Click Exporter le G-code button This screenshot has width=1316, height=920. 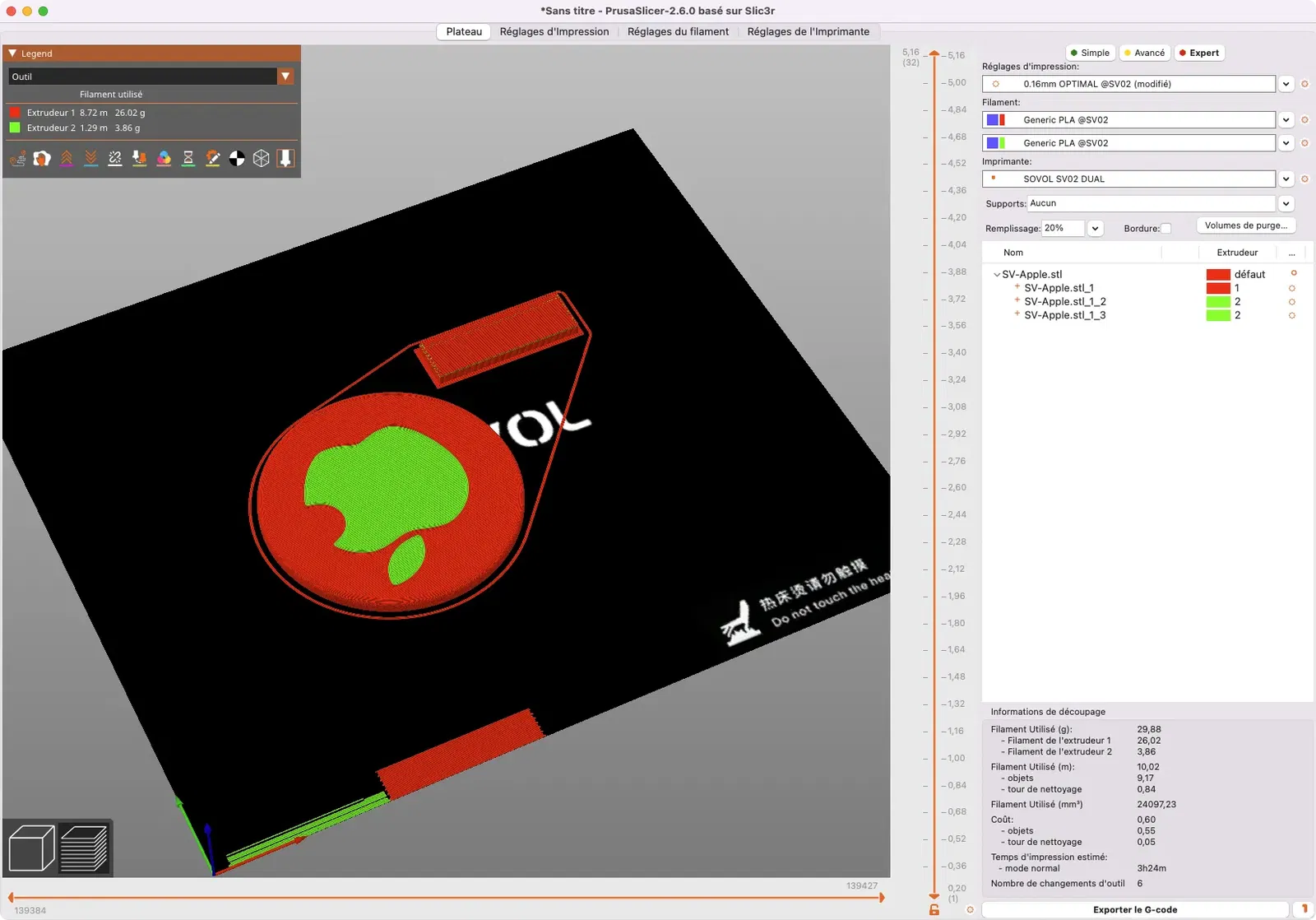pos(1135,909)
